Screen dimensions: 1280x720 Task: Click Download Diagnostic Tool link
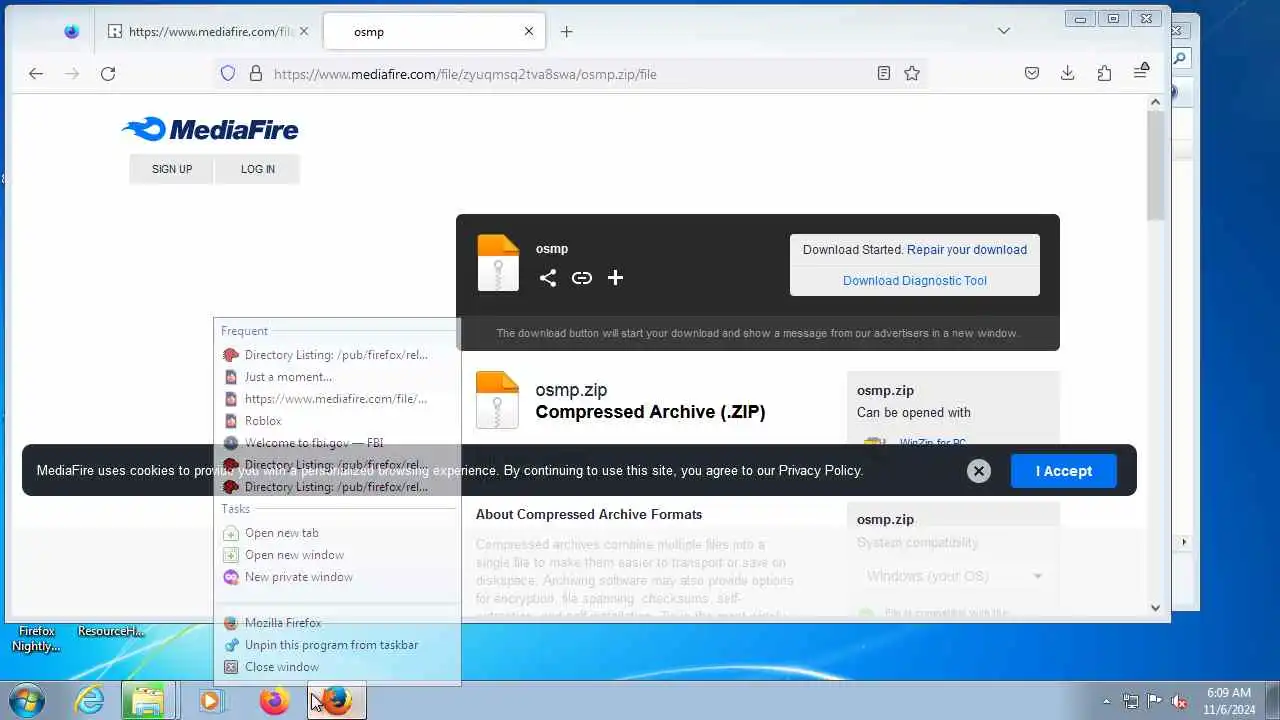(915, 281)
